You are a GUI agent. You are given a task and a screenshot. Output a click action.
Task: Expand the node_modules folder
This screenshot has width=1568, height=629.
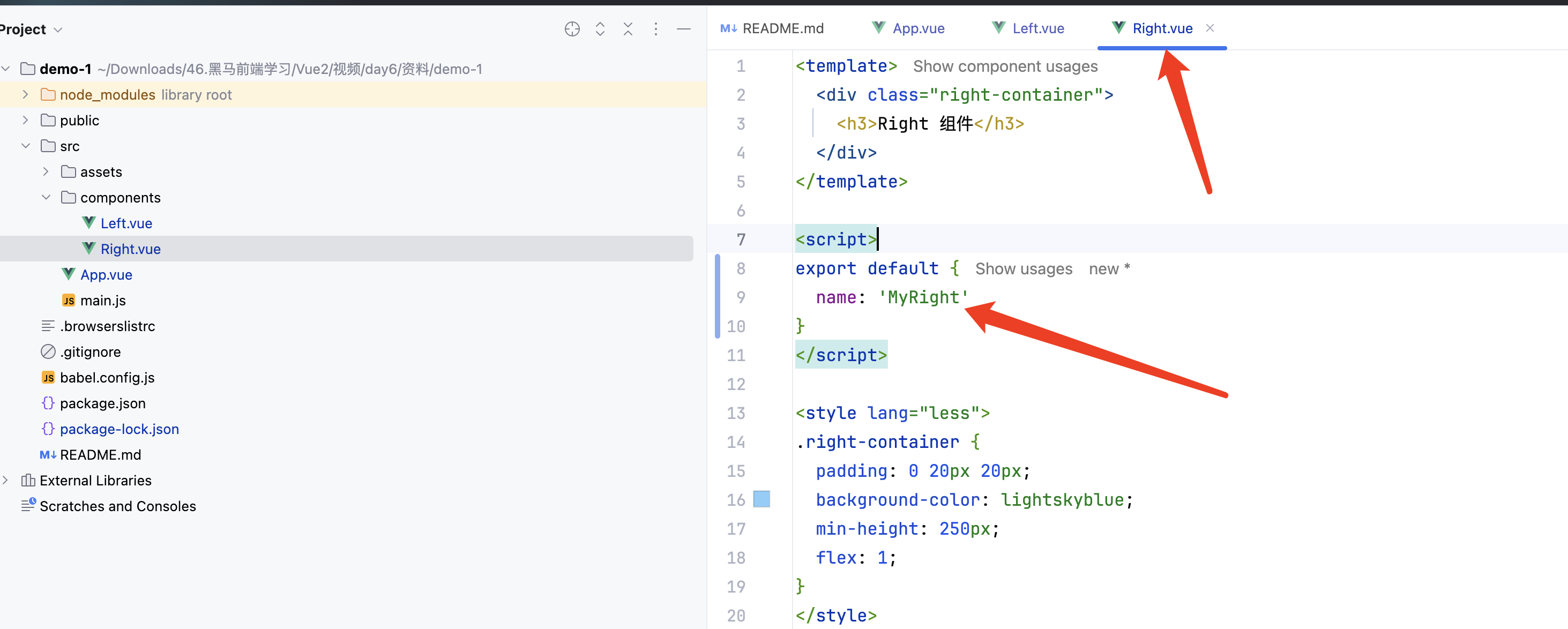point(25,94)
